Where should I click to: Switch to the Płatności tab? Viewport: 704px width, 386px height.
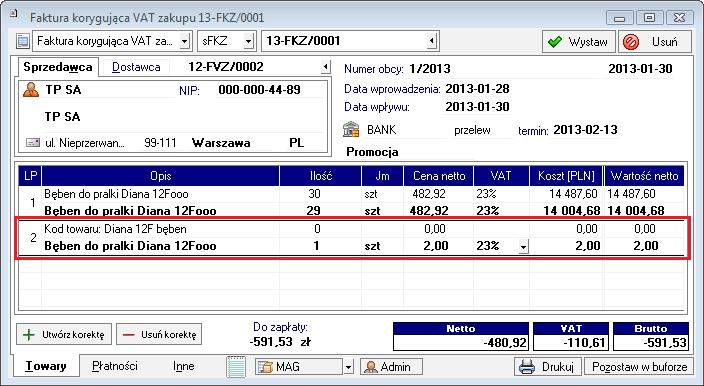[x=115, y=366]
